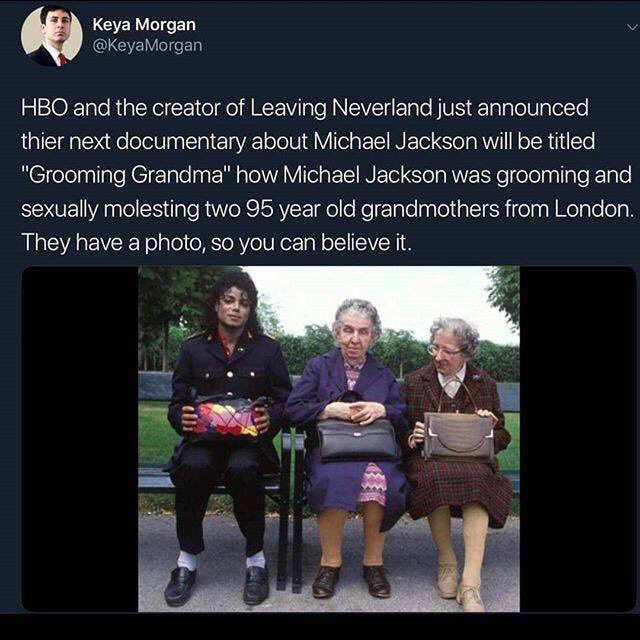Click the brown handbag in the photo

click(x=458, y=435)
